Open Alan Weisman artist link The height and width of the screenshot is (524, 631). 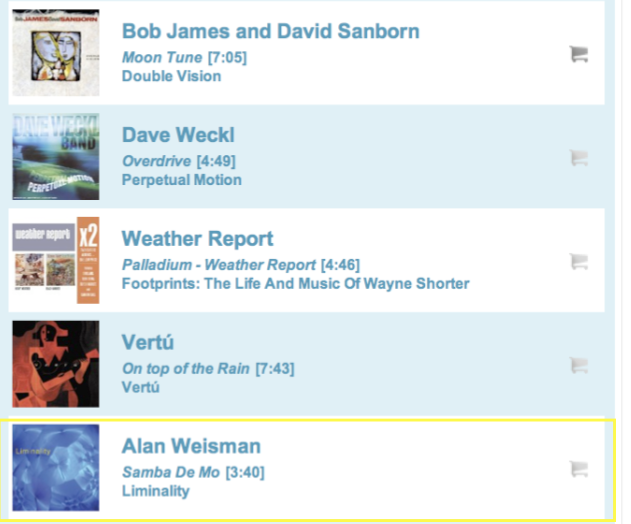(x=191, y=446)
